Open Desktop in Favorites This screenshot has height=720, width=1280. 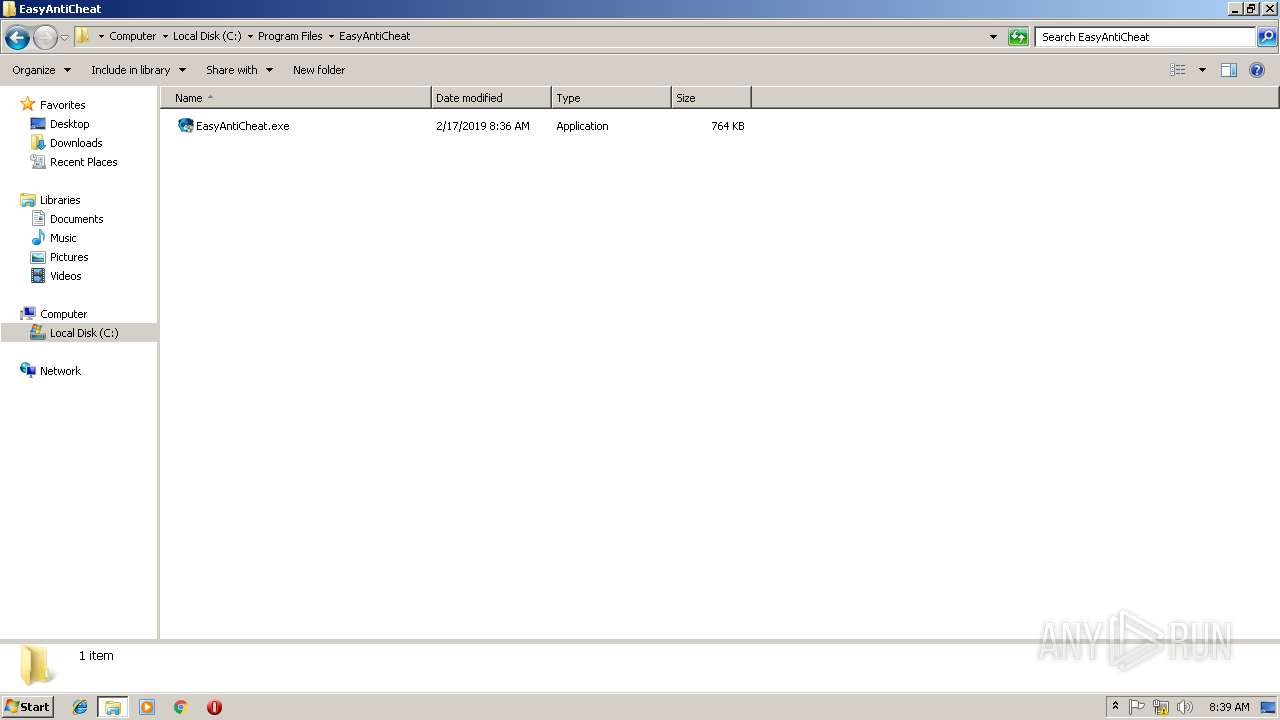click(69, 124)
